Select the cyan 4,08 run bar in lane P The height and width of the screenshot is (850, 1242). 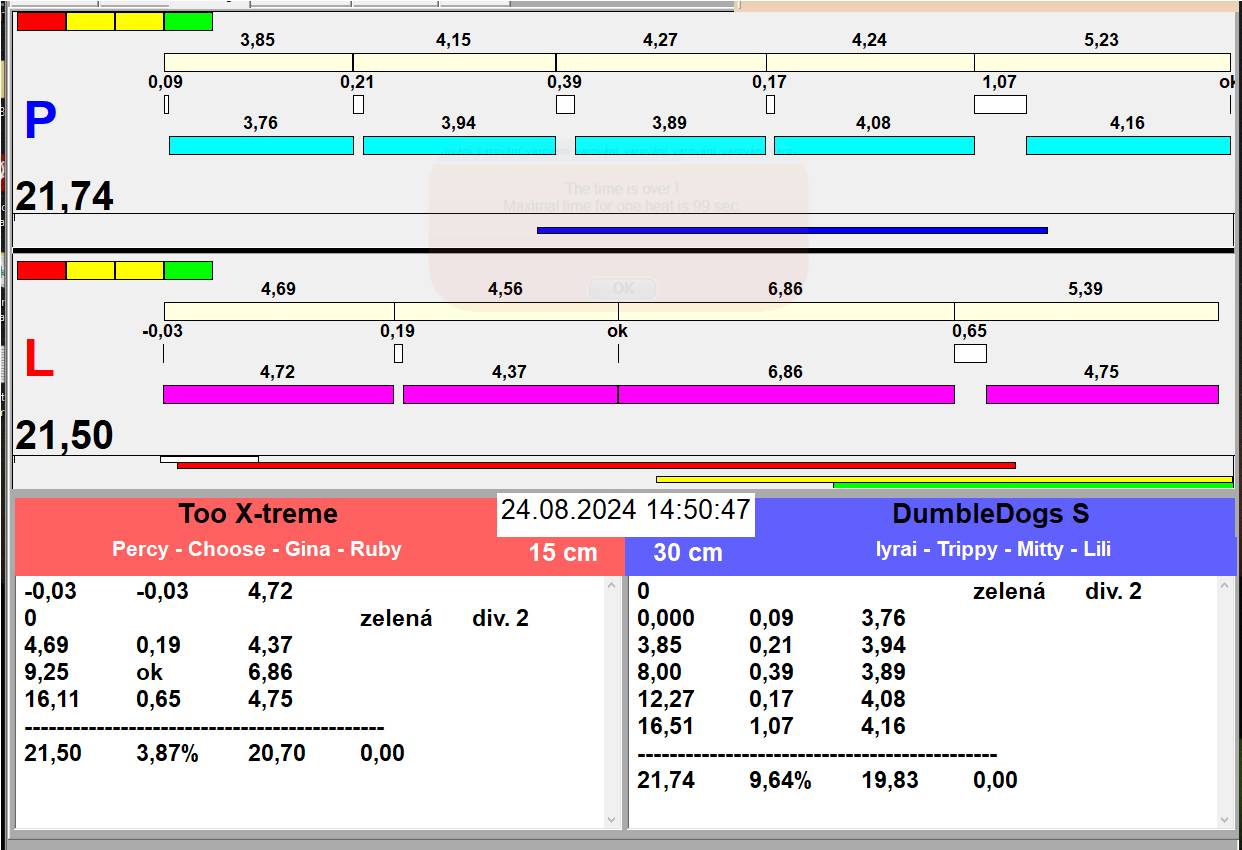874,145
